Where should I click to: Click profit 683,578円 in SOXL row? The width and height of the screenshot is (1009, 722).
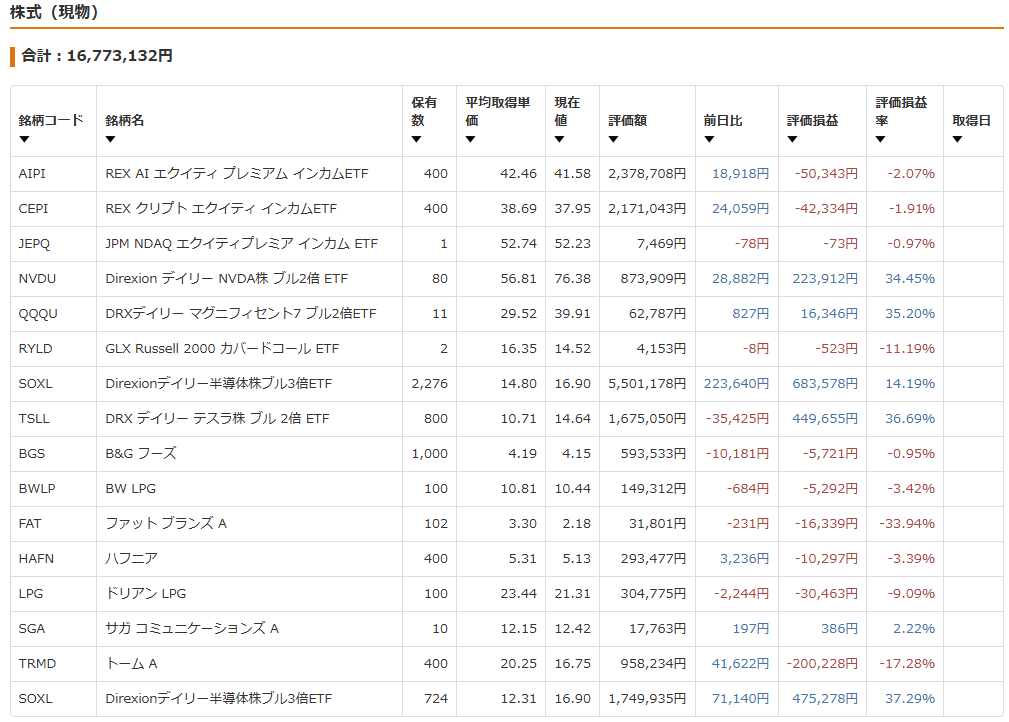click(825, 384)
